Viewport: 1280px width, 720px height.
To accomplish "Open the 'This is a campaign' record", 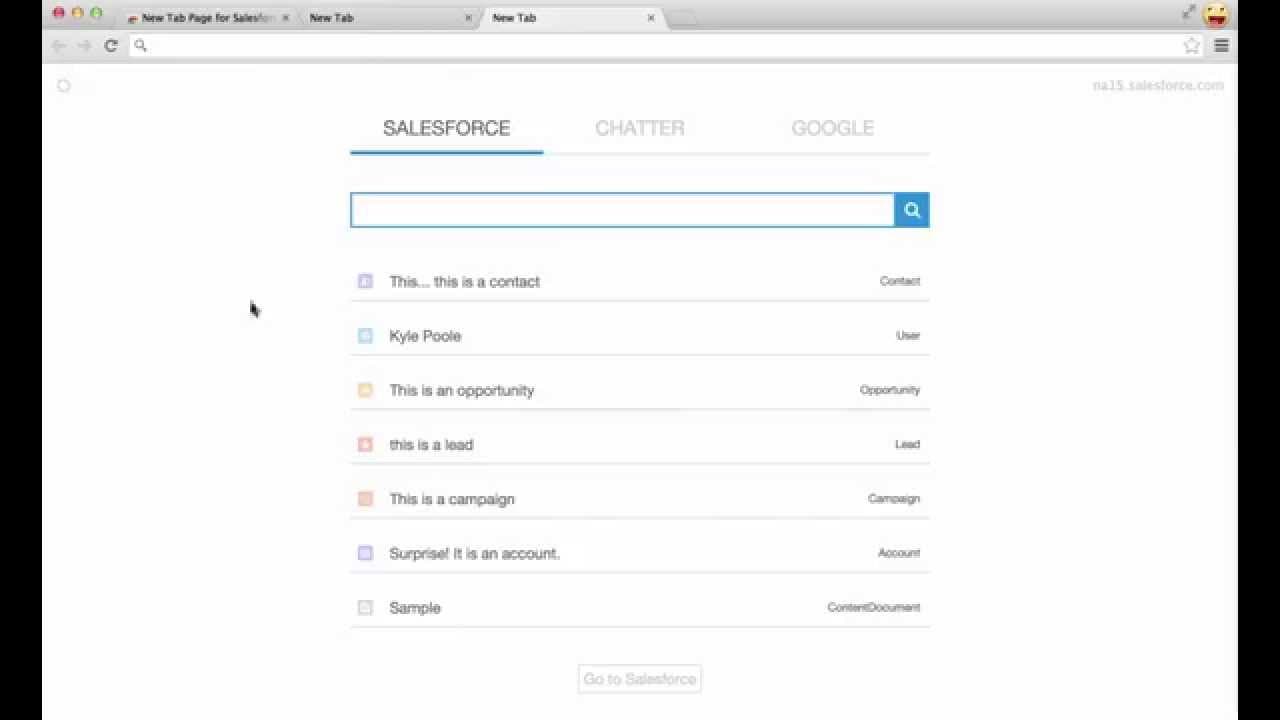I will click(452, 499).
